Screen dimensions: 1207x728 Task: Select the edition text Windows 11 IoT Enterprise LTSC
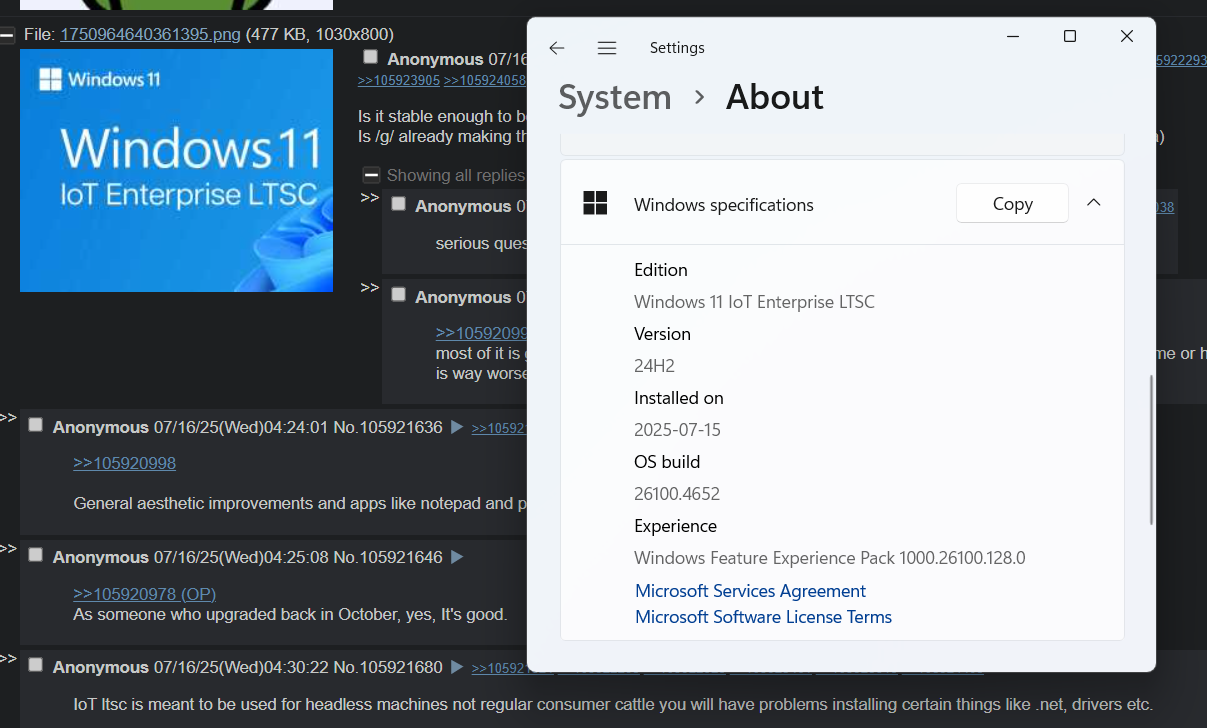[x=754, y=301]
